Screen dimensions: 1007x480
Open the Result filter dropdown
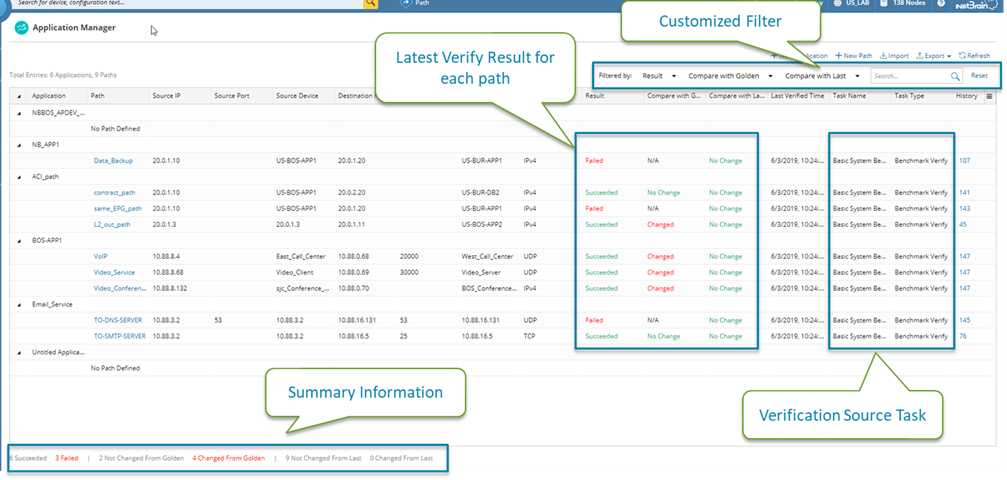pos(659,76)
